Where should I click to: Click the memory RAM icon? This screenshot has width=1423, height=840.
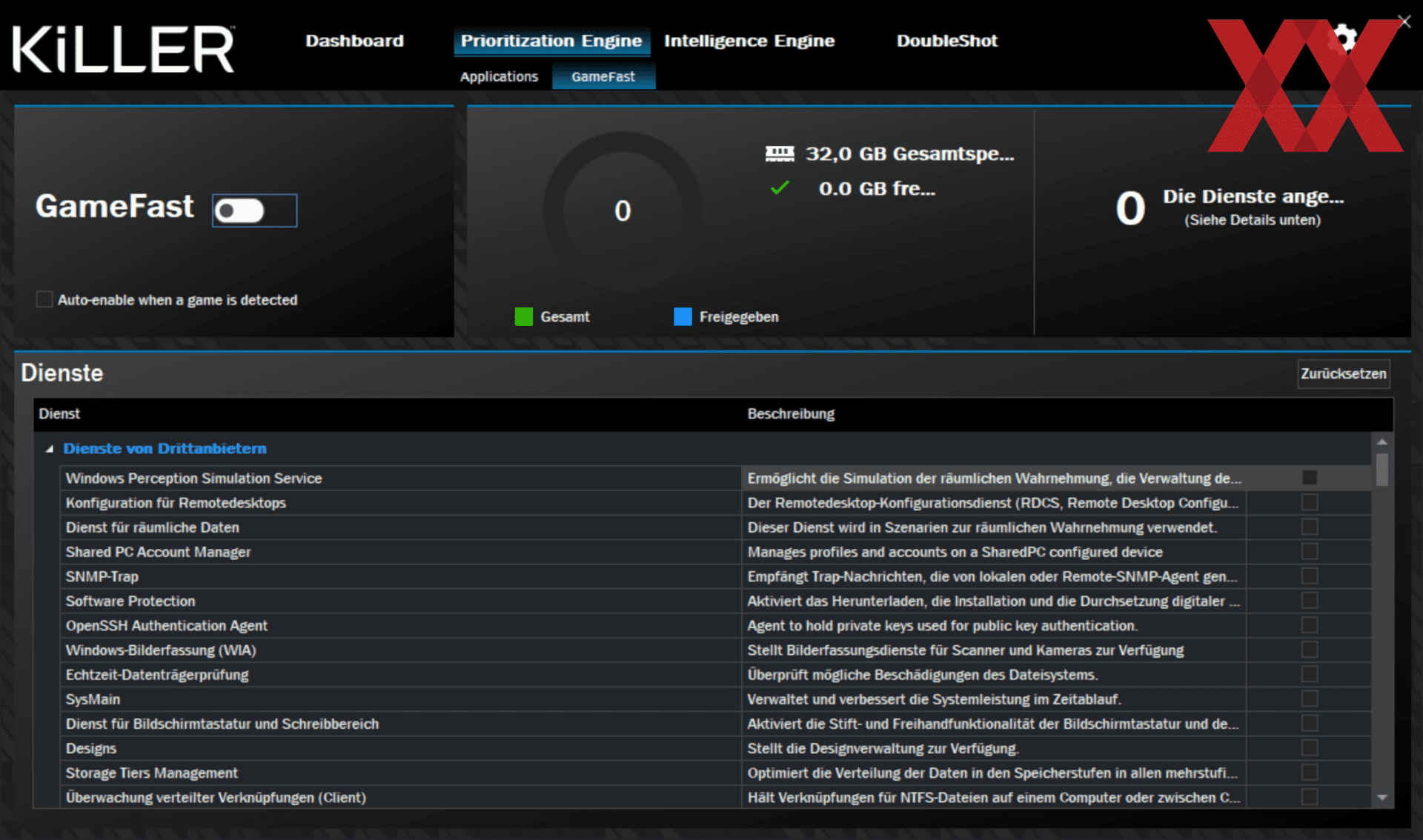pyautogui.click(x=780, y=153)
